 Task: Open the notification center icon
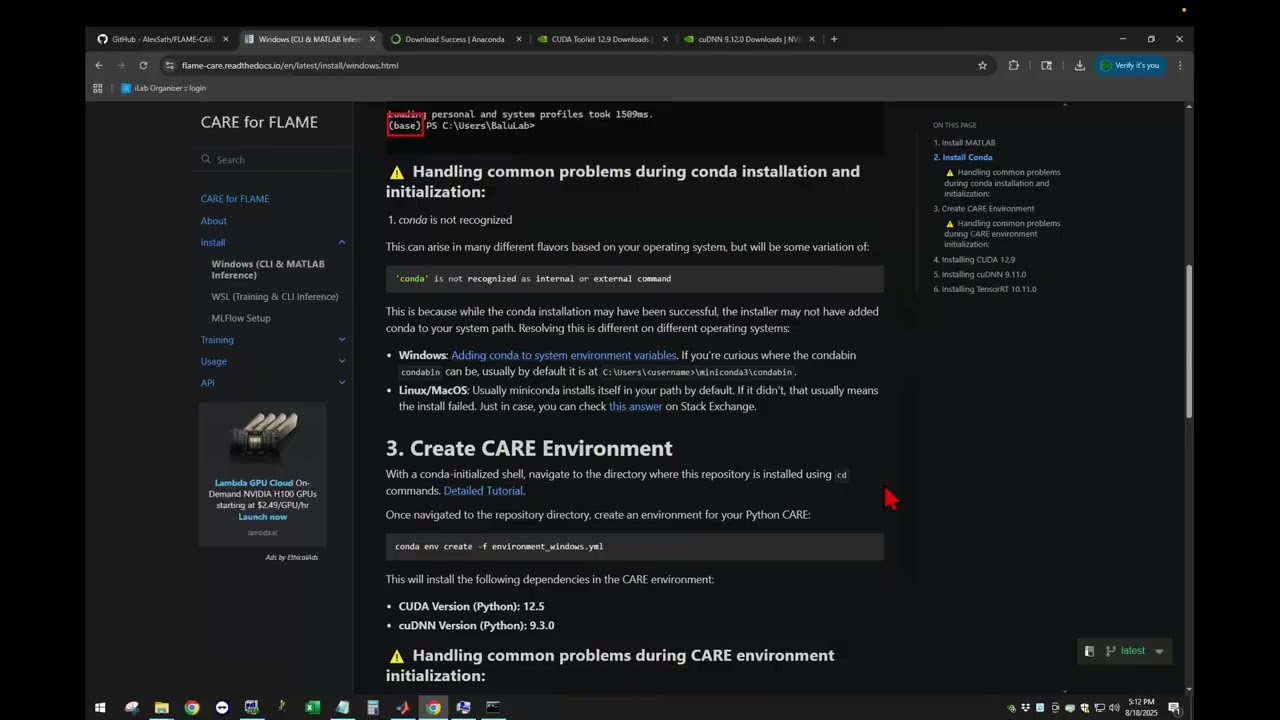(x=1174, y=708)
